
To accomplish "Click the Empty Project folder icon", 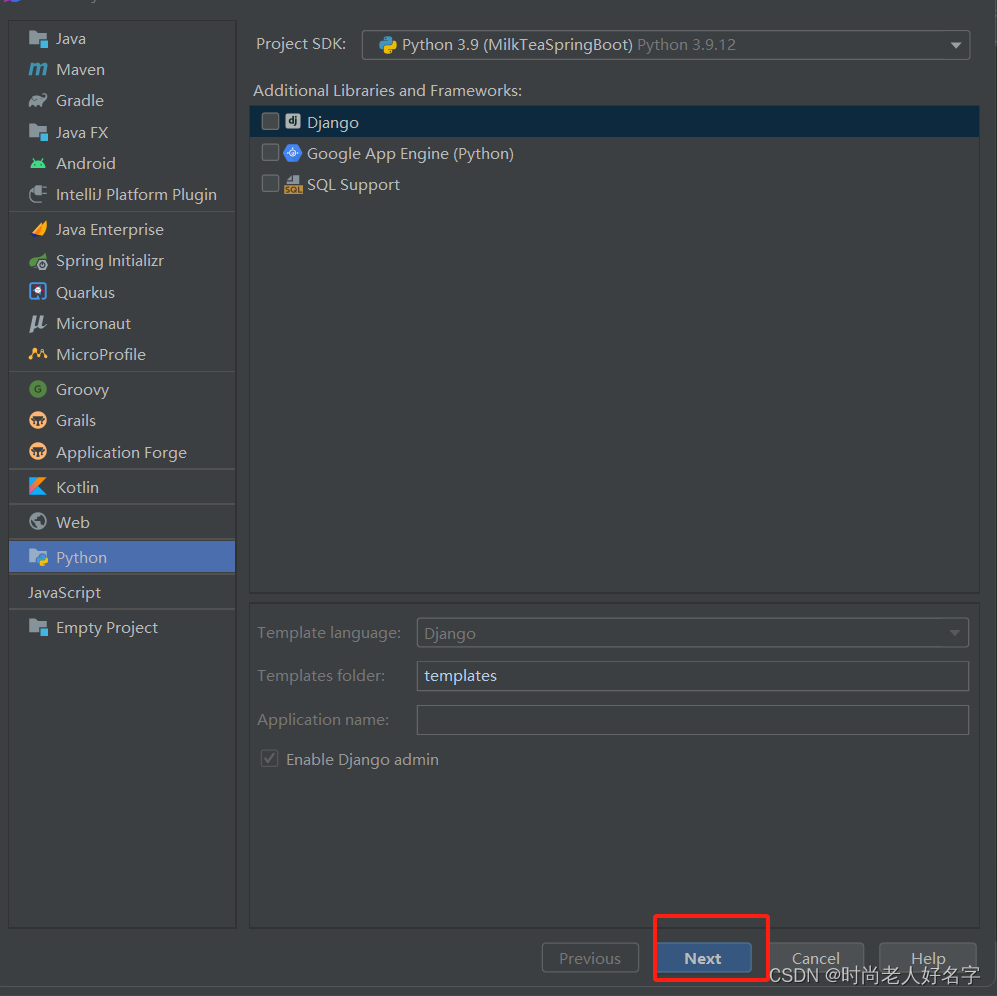I will [x=38, y=627].
